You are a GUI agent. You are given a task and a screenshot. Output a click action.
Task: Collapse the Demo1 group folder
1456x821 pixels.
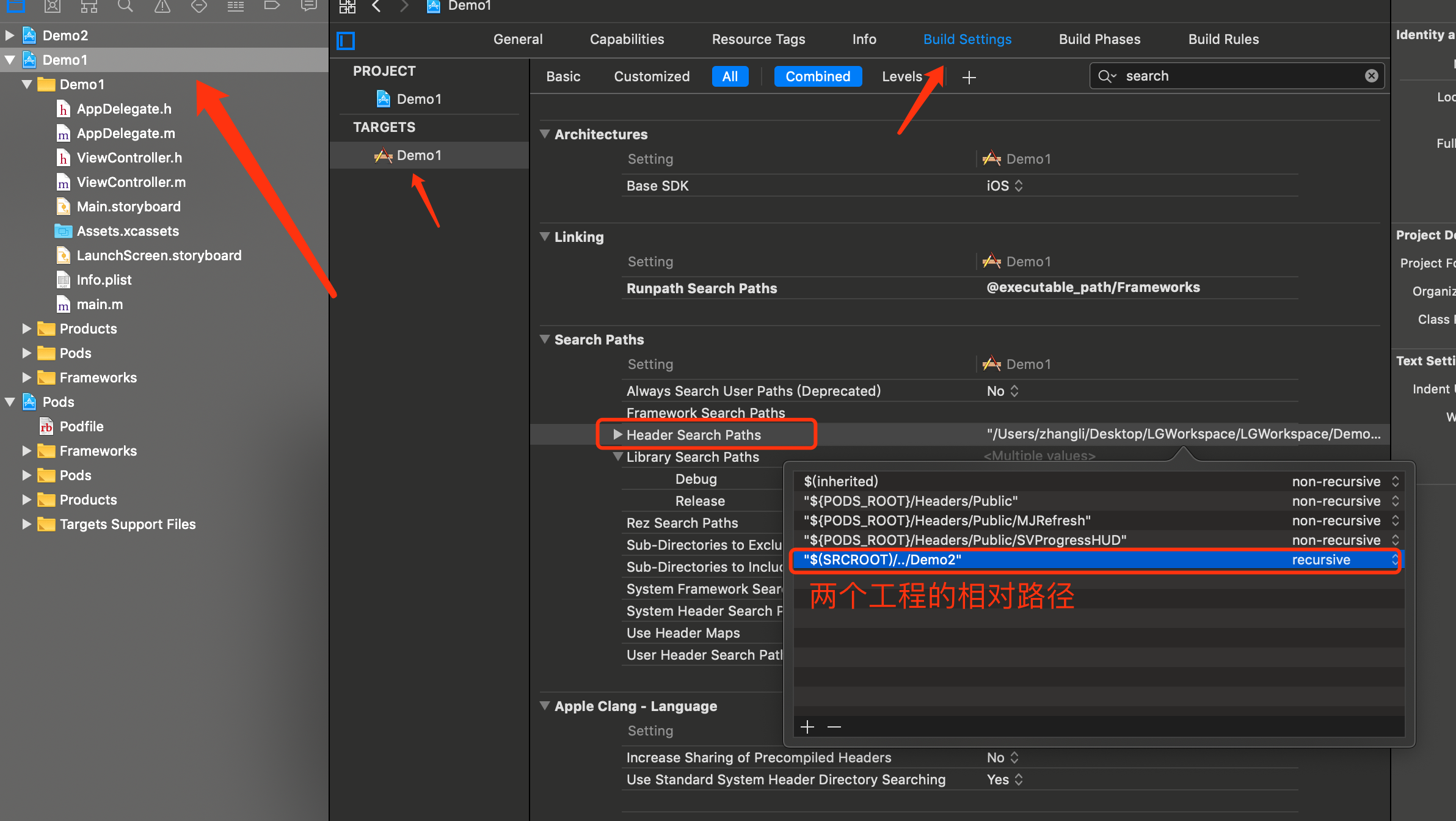pyautogui.click(x=26, y=84)
